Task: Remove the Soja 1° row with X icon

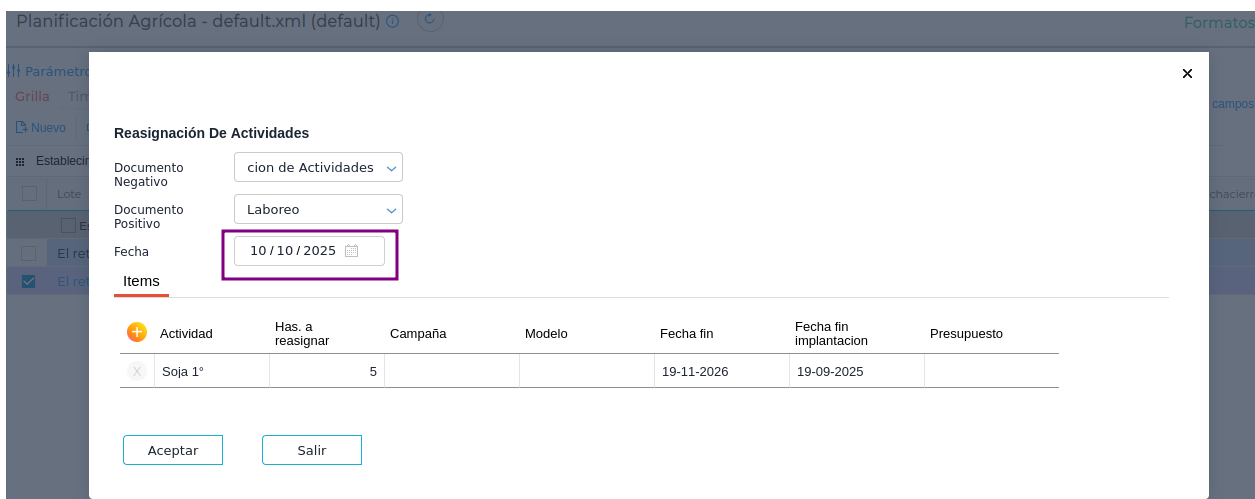Action: pos(137,371)
